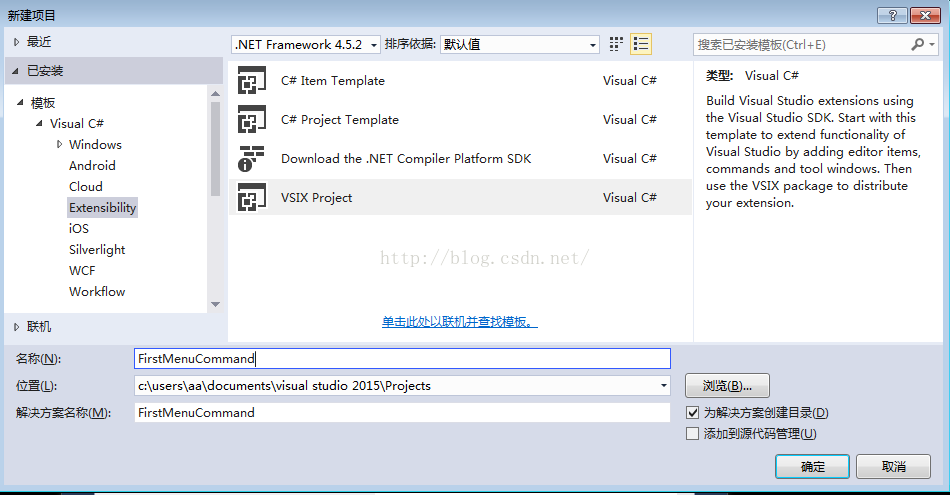Click the search magnifier icon
The width and height of the screenshot is (950, 495).
917,44
